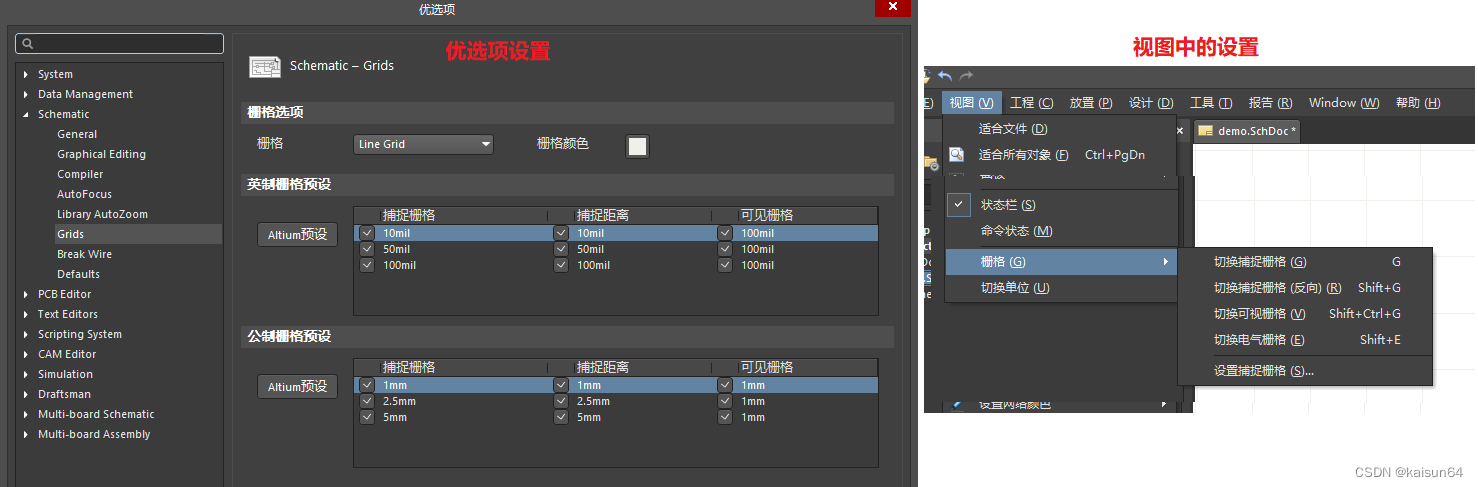
Task: Click the Schematic – Grids header icon
Action: tap(265, 66)
